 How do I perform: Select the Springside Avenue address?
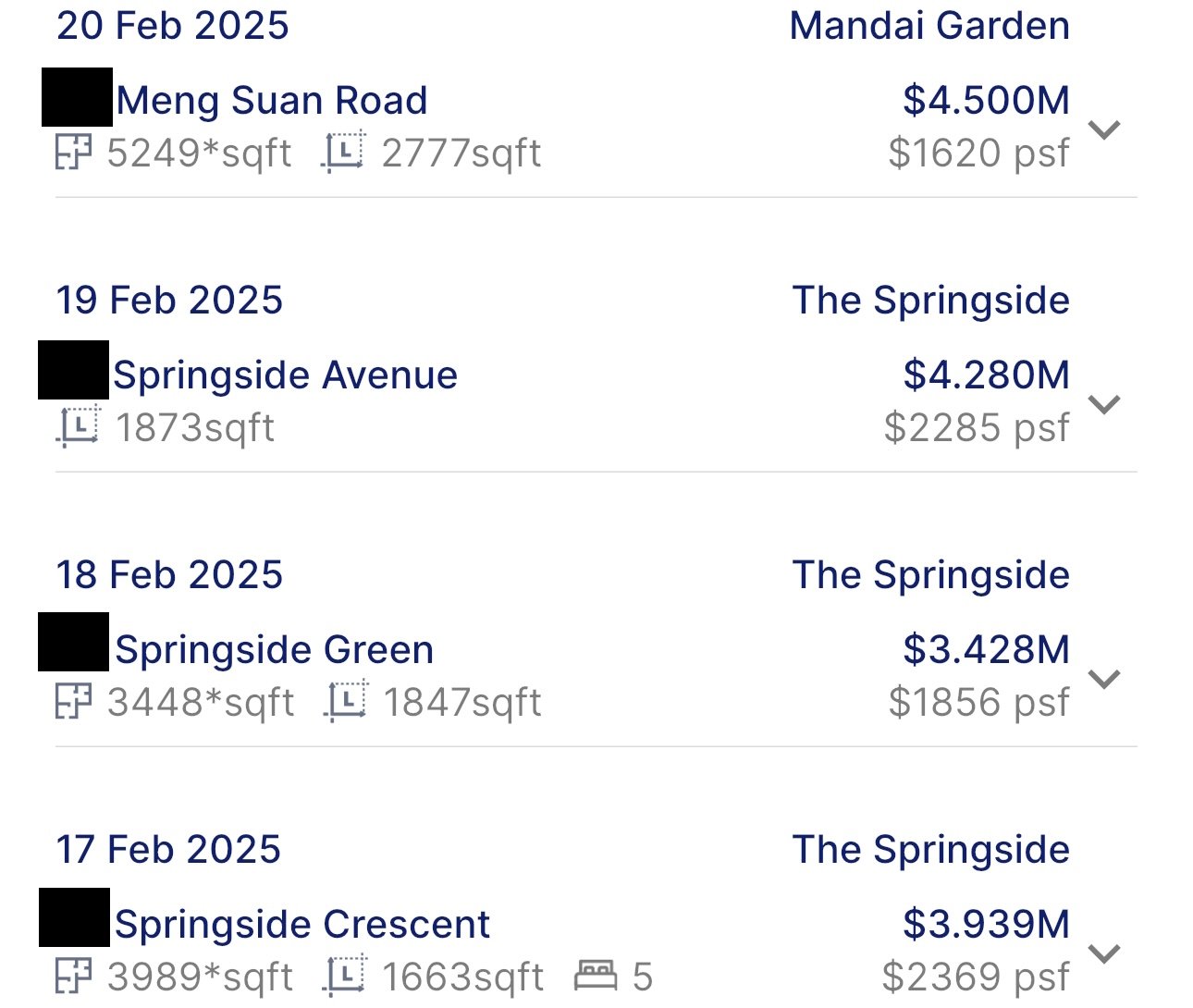(285, 375)
